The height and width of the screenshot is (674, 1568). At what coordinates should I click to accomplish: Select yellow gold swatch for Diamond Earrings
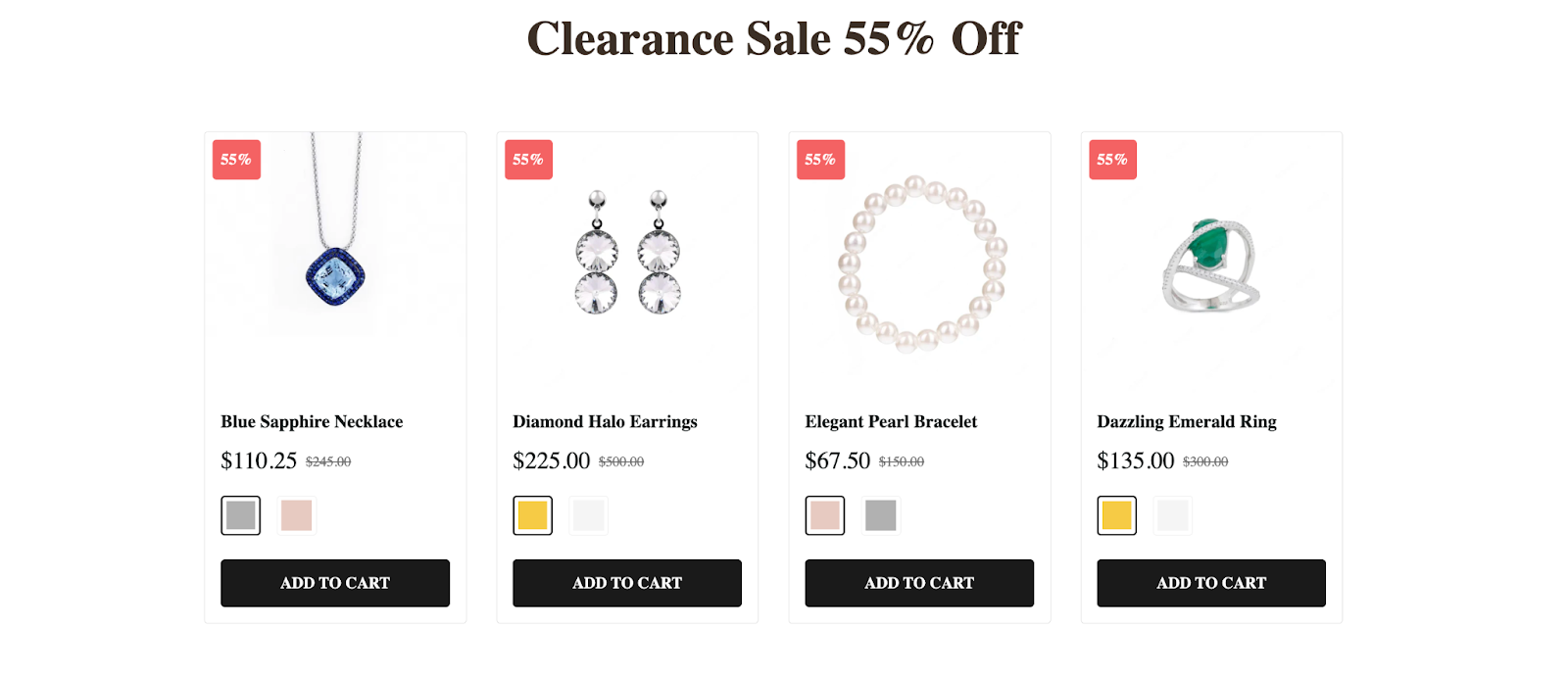(532, 515)
